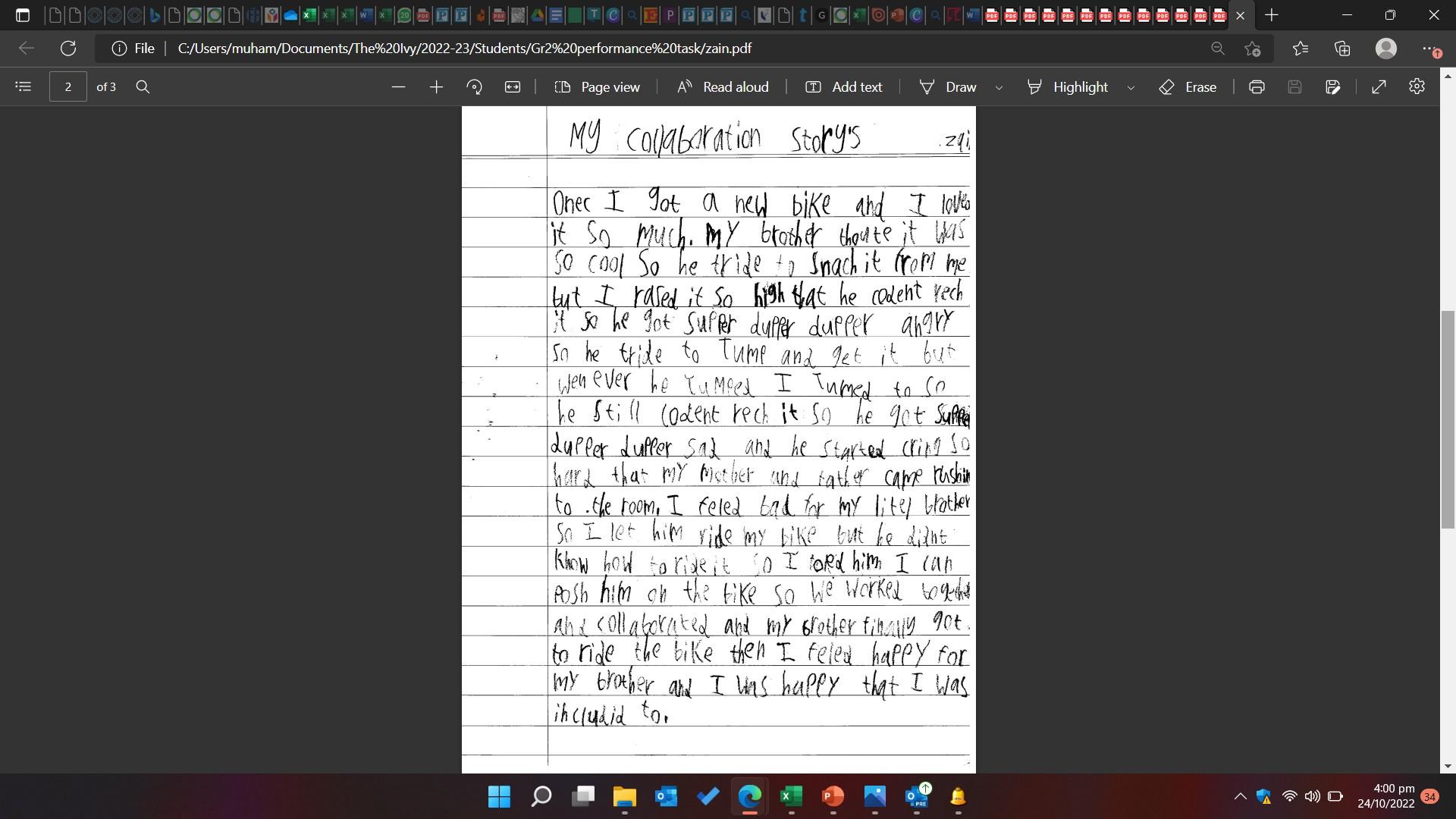Print the PDF document
The width and height of the screenshot is (1456, 819).
(1257, 86)
